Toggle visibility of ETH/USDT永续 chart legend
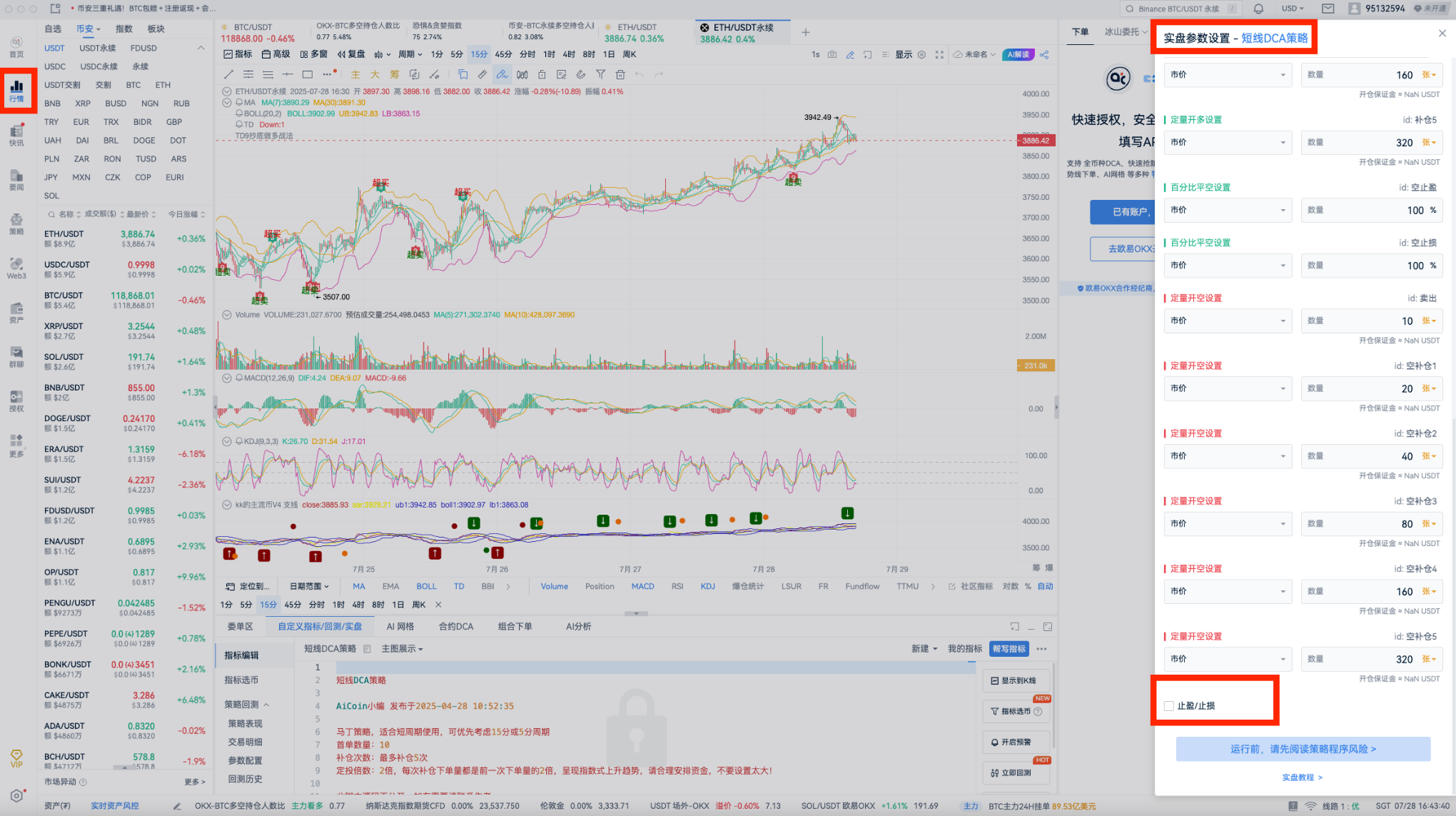Screen dimensions: 1456x816 [227, 91]
